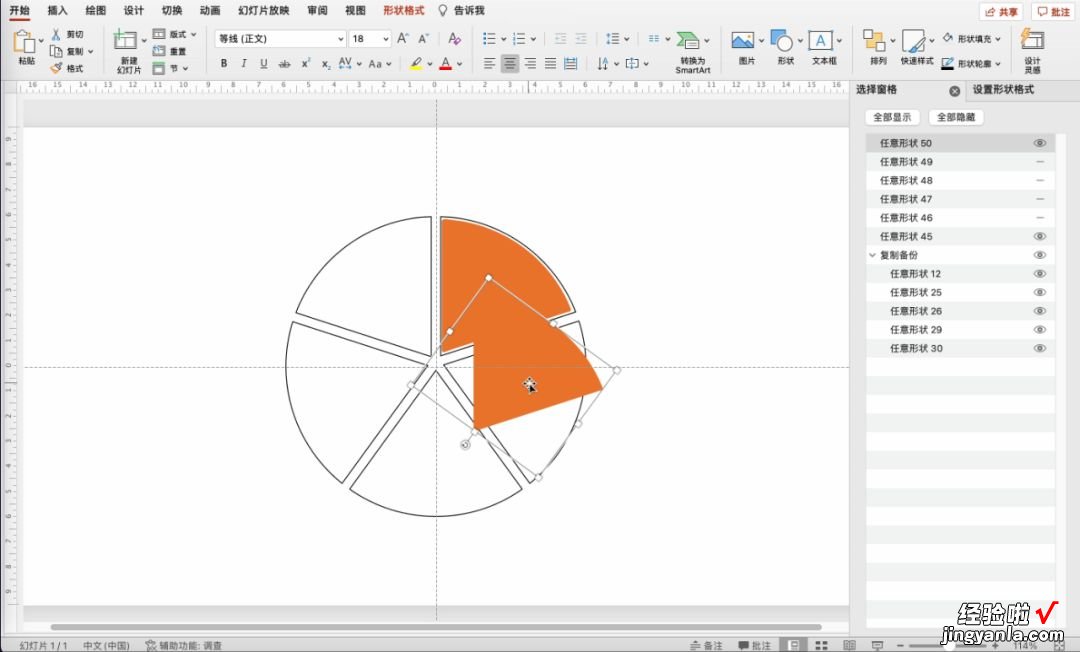Justify the text
Viewport: 1080px width, 652px height.
click(550, 63)
